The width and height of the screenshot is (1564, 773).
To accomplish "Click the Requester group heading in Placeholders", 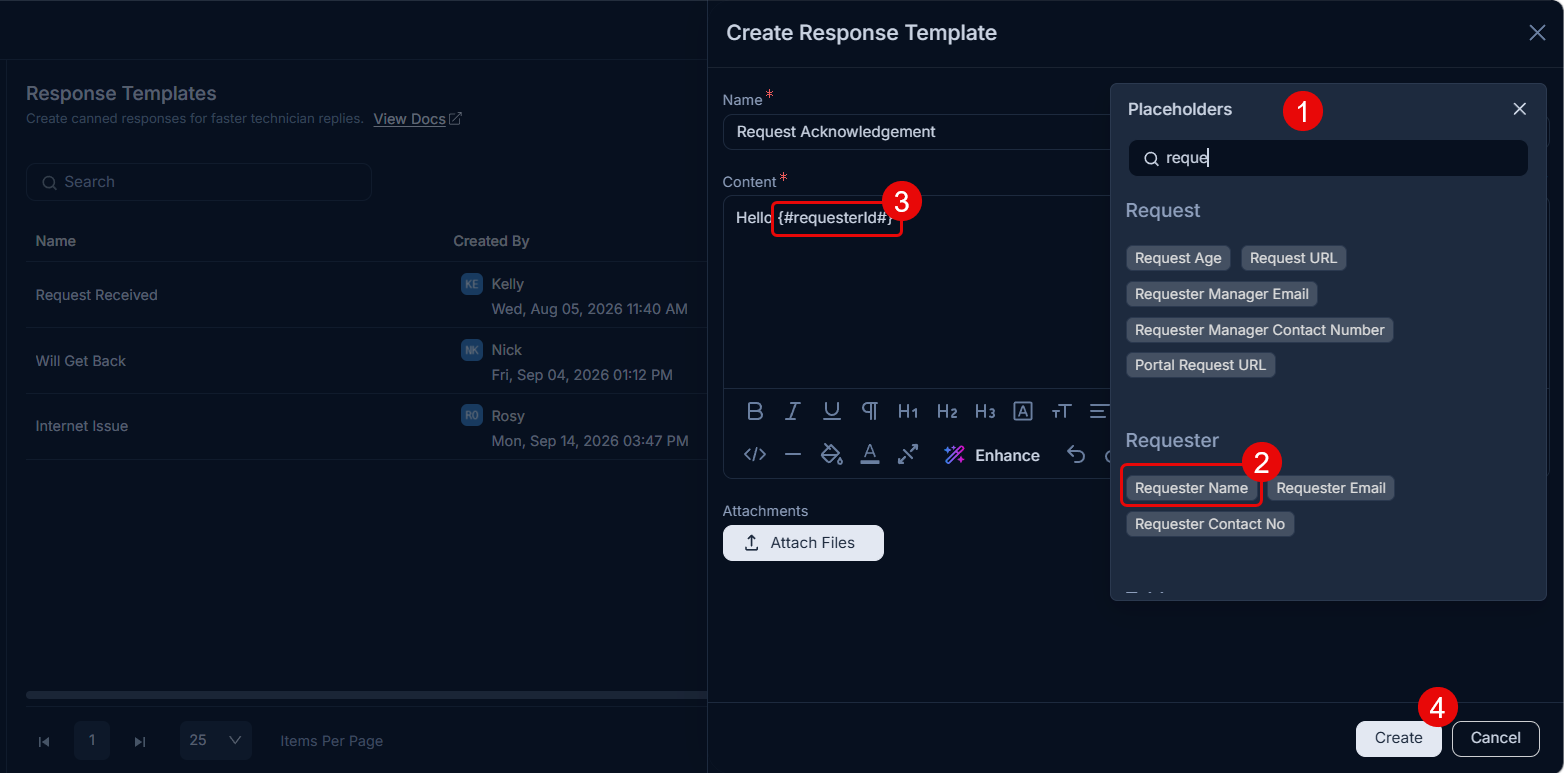I will click(x=1172, y=441).
